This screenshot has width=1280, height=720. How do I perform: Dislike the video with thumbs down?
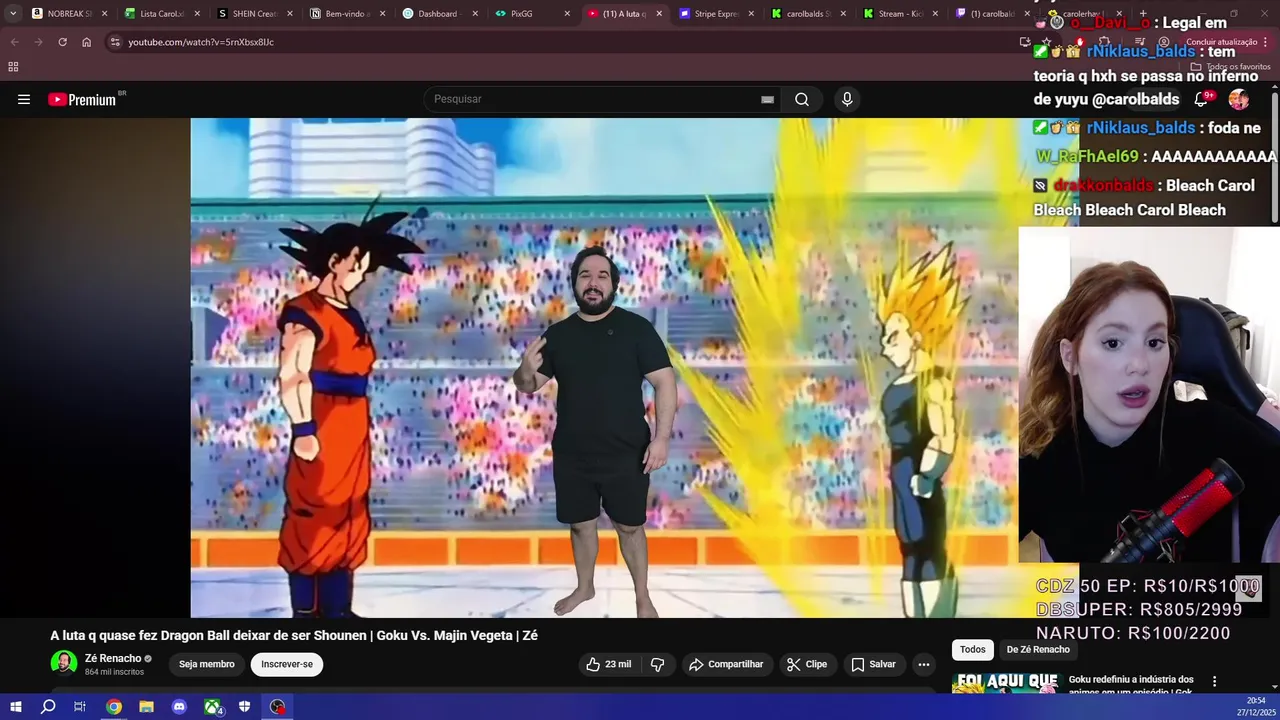657,664
